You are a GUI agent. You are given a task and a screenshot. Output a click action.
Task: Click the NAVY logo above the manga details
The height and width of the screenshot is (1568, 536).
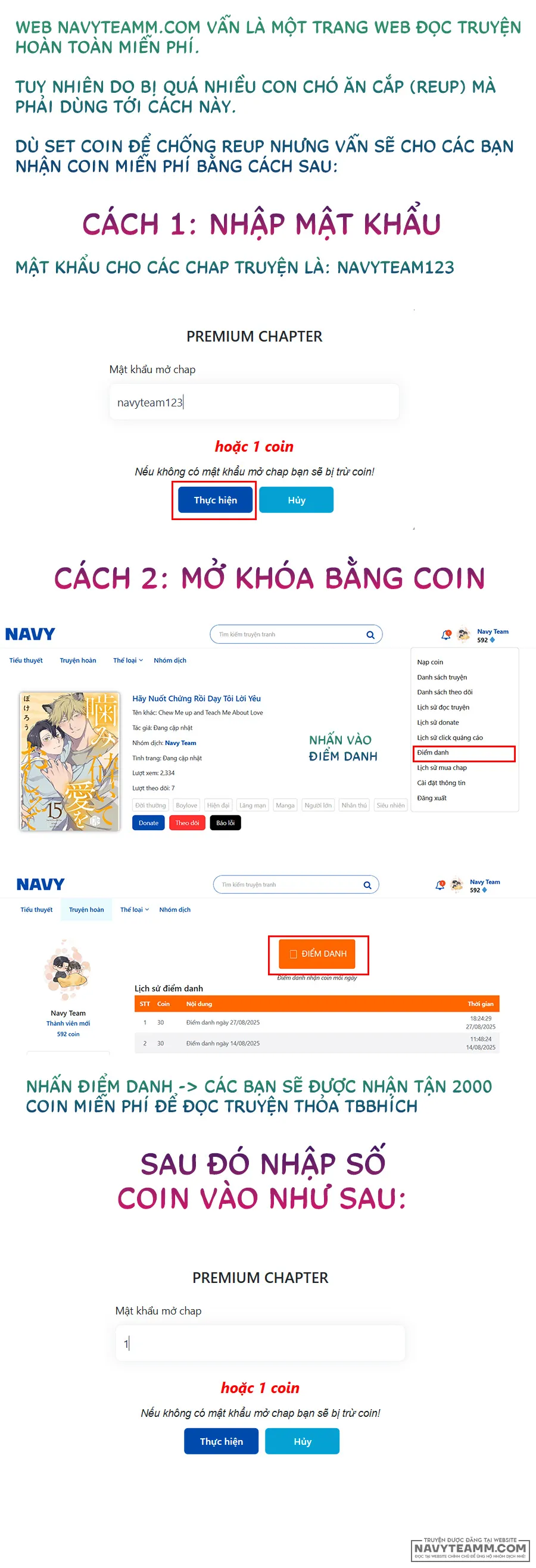[30, 634]
